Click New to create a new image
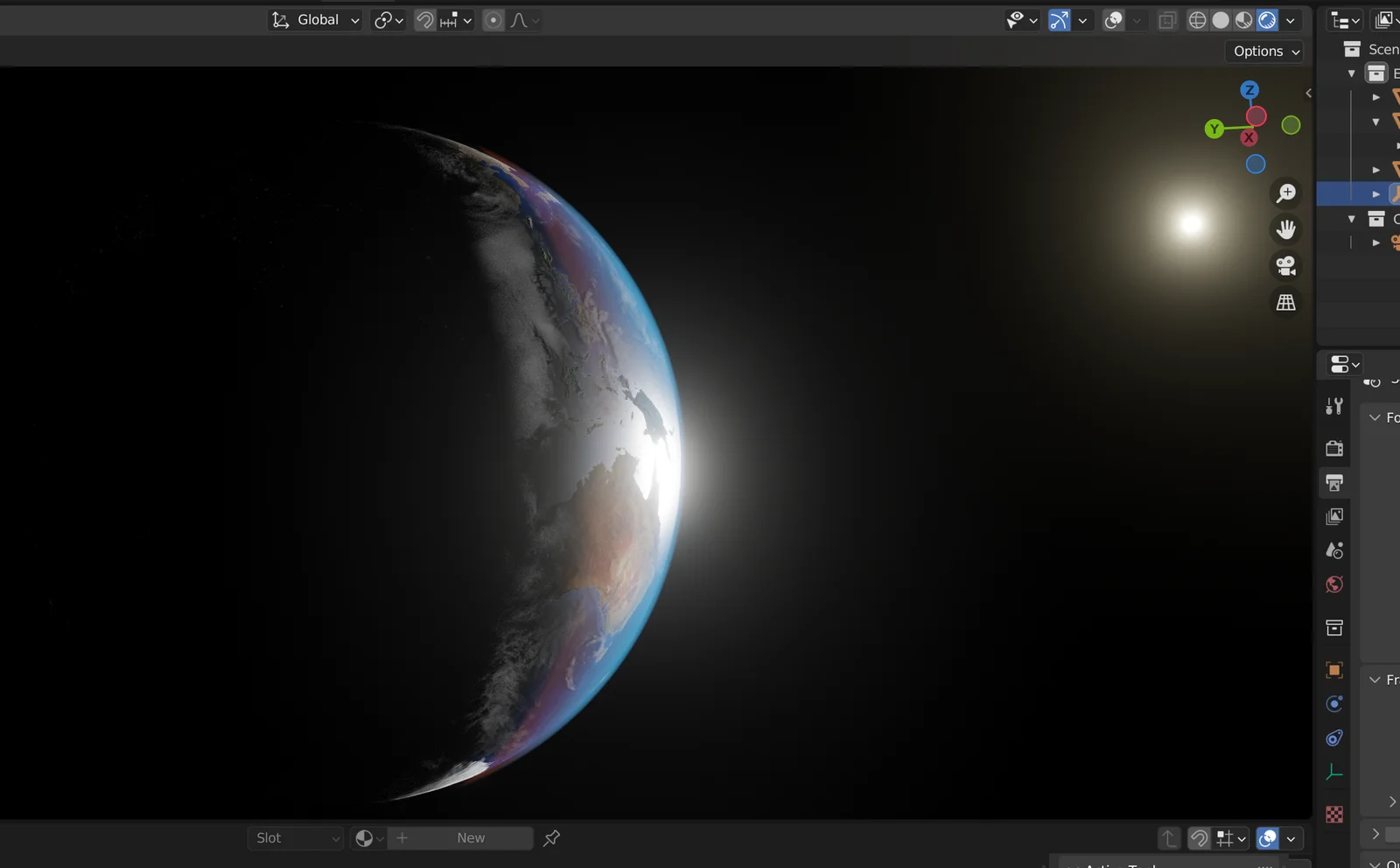The height and width of the screenshot is (868, 1400). 470,837
